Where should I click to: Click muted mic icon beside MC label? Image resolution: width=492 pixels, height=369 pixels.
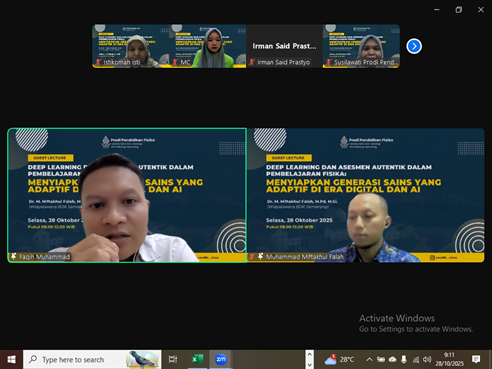pyautogui.click(x=175, y=62)
